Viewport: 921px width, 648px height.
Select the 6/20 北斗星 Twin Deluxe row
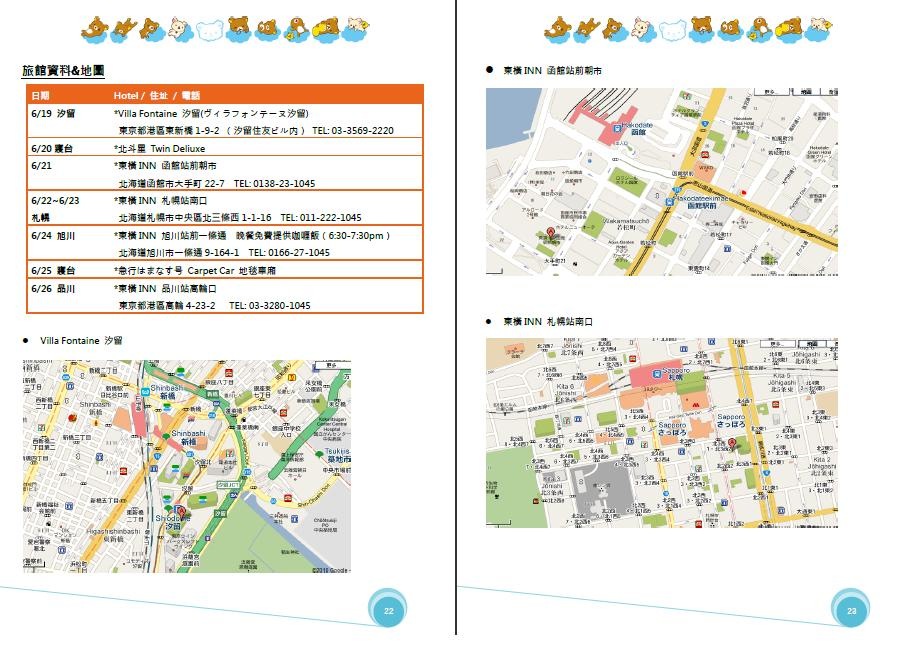[x=225, y=148]
